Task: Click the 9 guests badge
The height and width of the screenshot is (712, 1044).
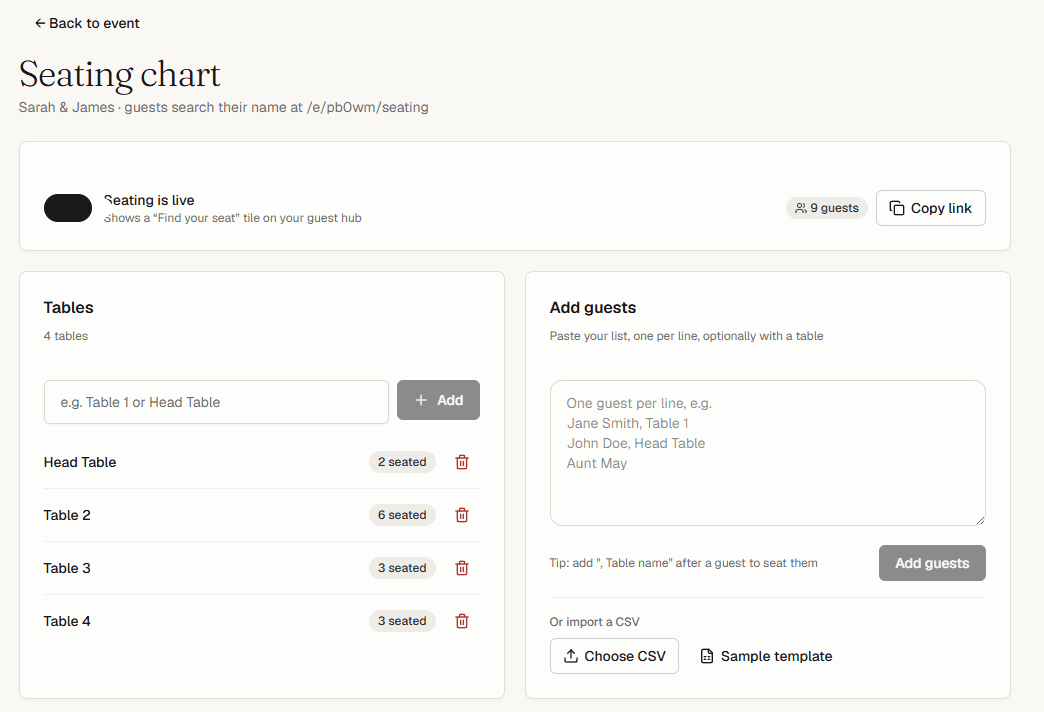Action: pyautogui.click(x=826, y=208)
